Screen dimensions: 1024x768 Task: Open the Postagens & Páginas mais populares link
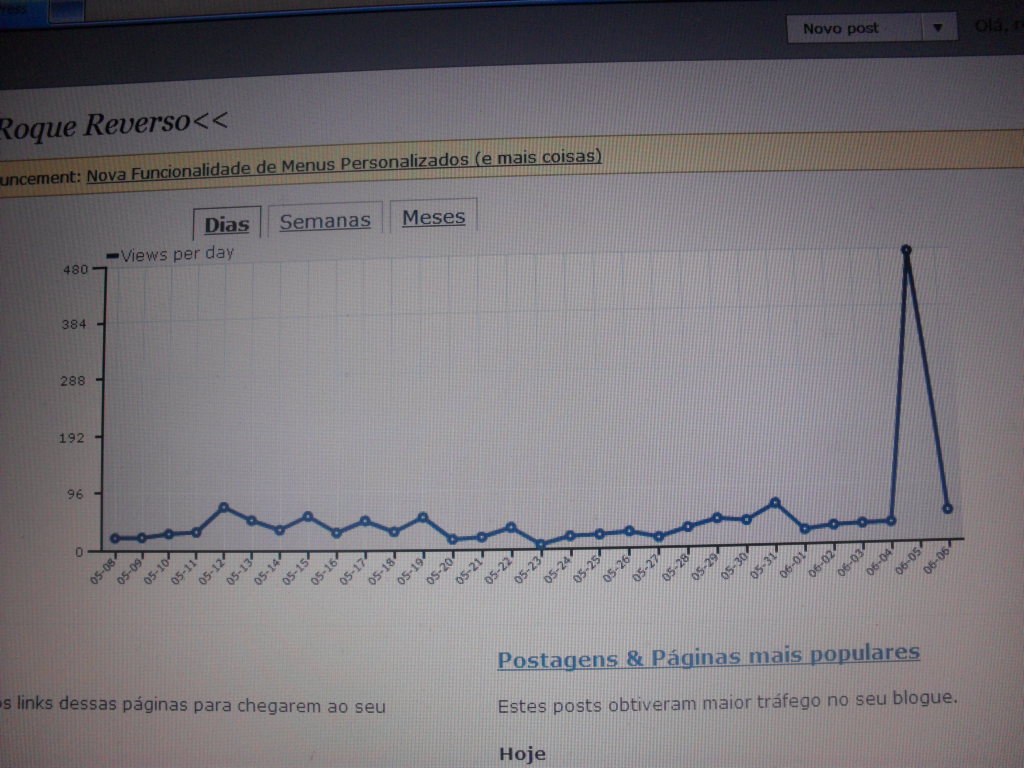[708, 656]
